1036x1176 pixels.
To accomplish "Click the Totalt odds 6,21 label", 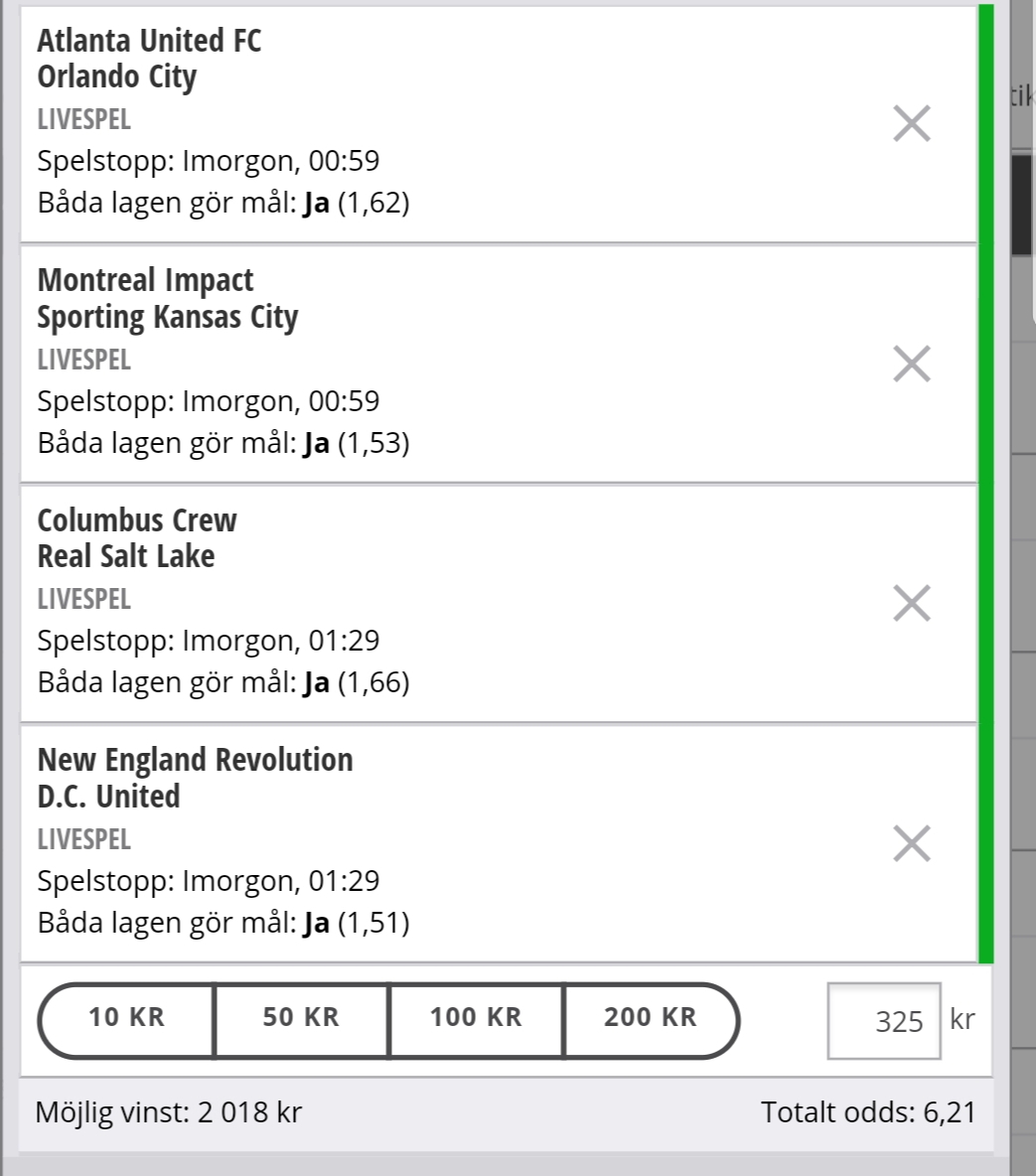I will coord(868,1111).
